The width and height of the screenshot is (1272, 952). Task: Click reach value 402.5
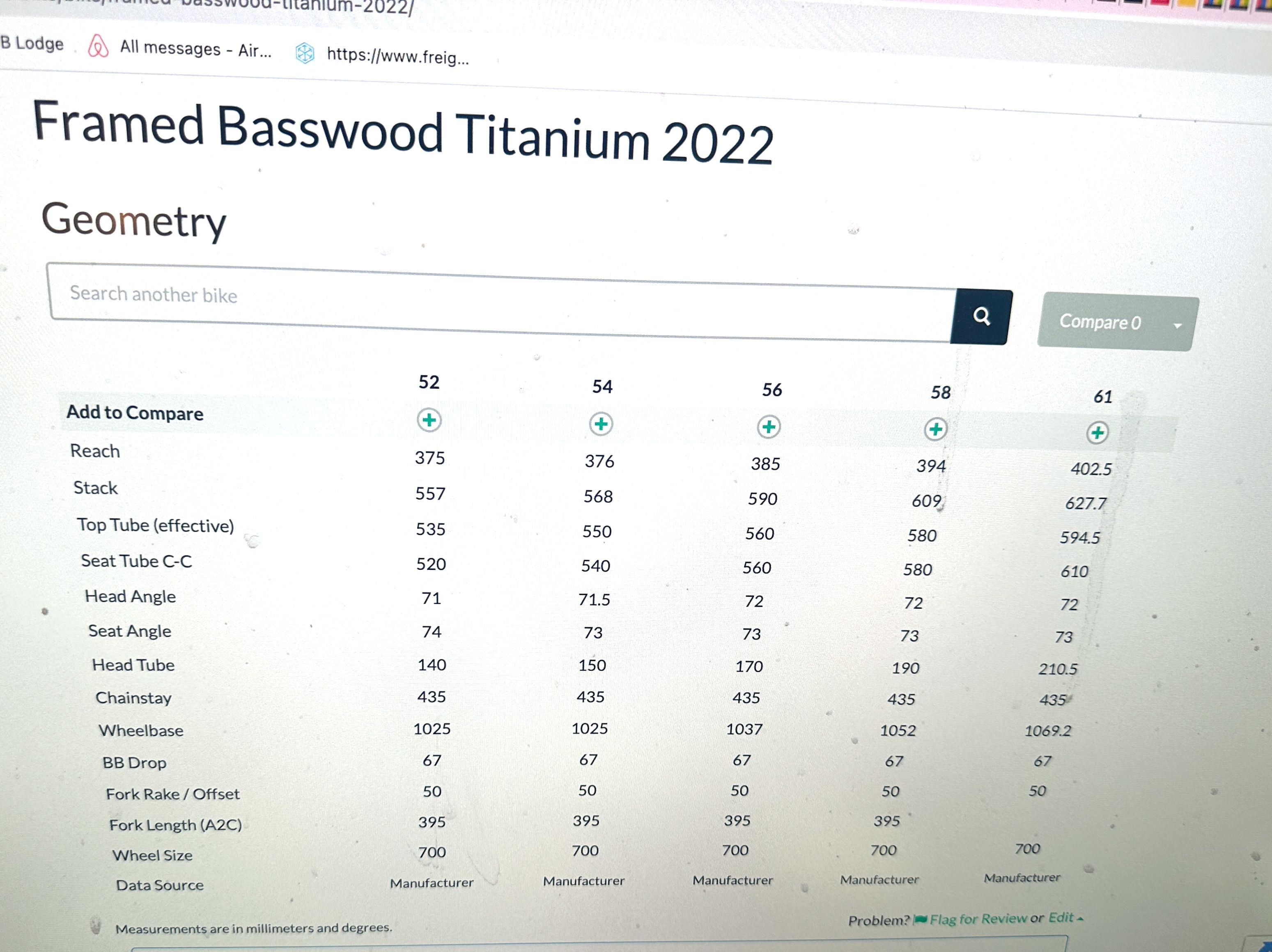tap(1091, 469)
